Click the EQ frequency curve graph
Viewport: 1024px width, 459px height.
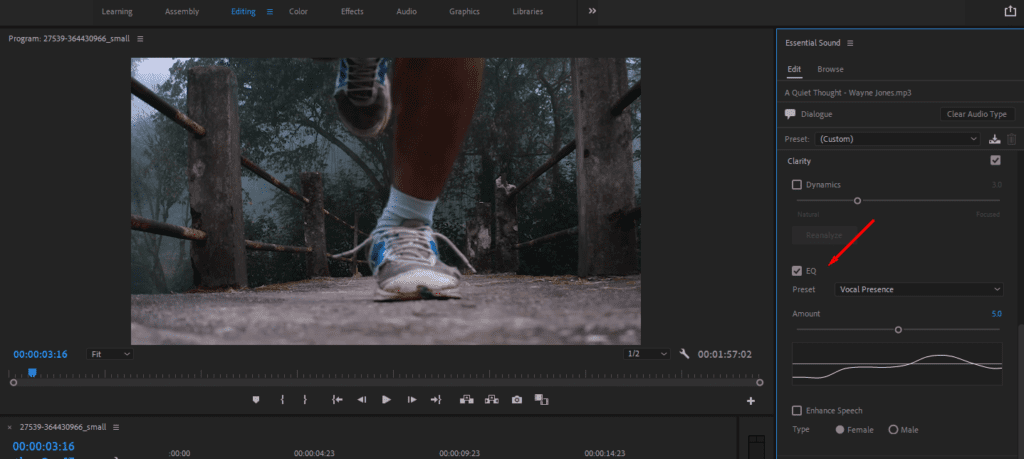click(x=897, y=364)
